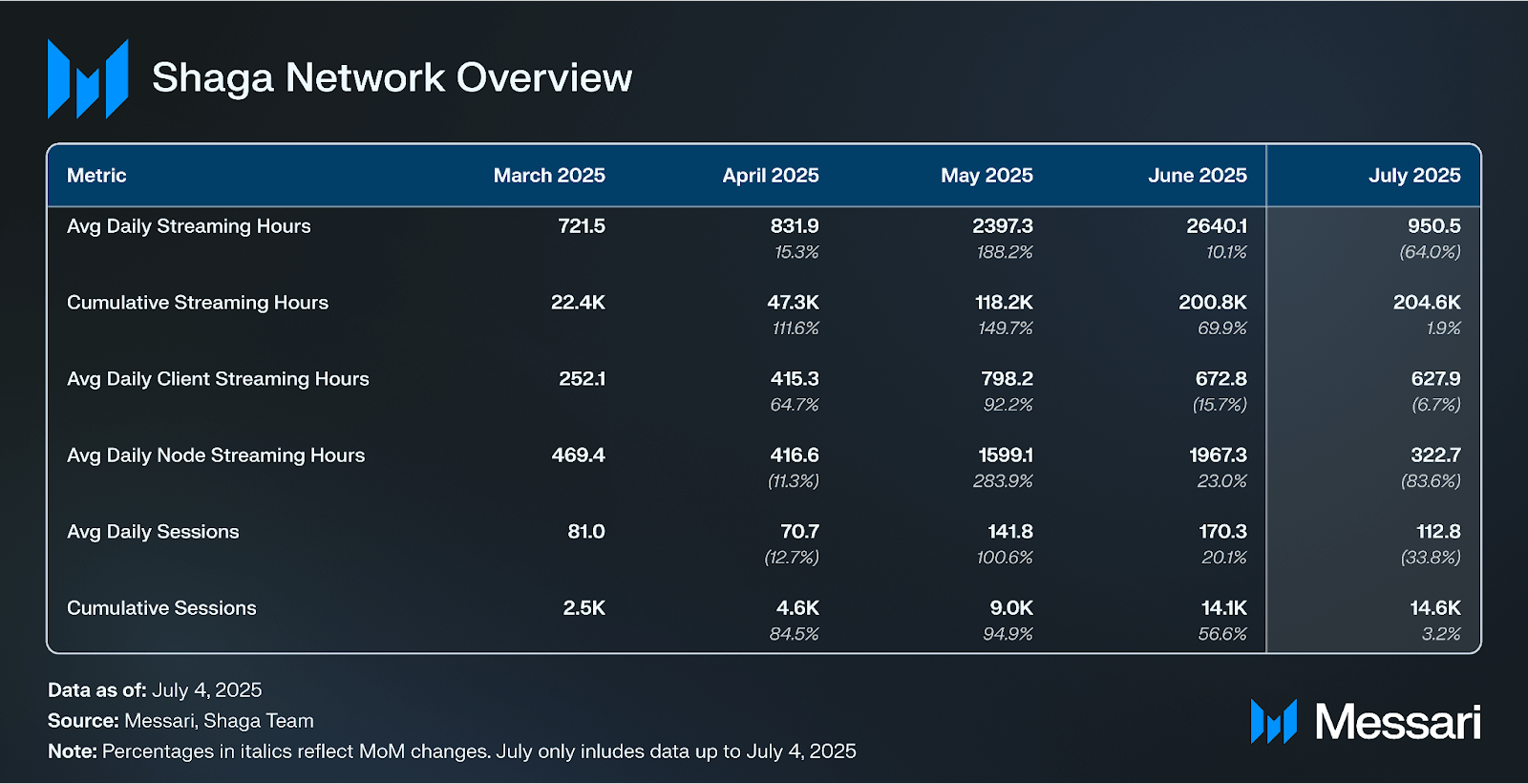This screenshot has height=784, width=1528.
Task: Click the 'Source: Messari, Shaga Team' line
Action: point(180,721)
